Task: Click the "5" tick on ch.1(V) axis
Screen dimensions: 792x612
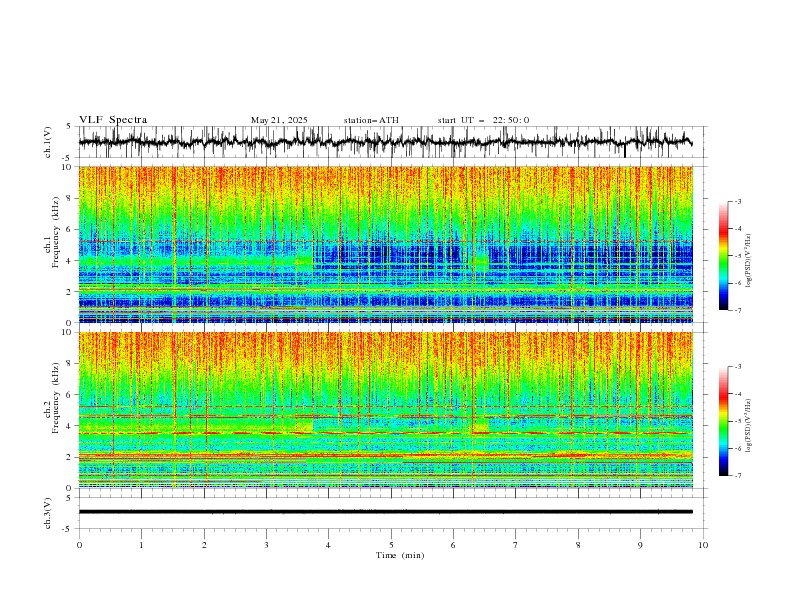Action: (x=69, y=127)
